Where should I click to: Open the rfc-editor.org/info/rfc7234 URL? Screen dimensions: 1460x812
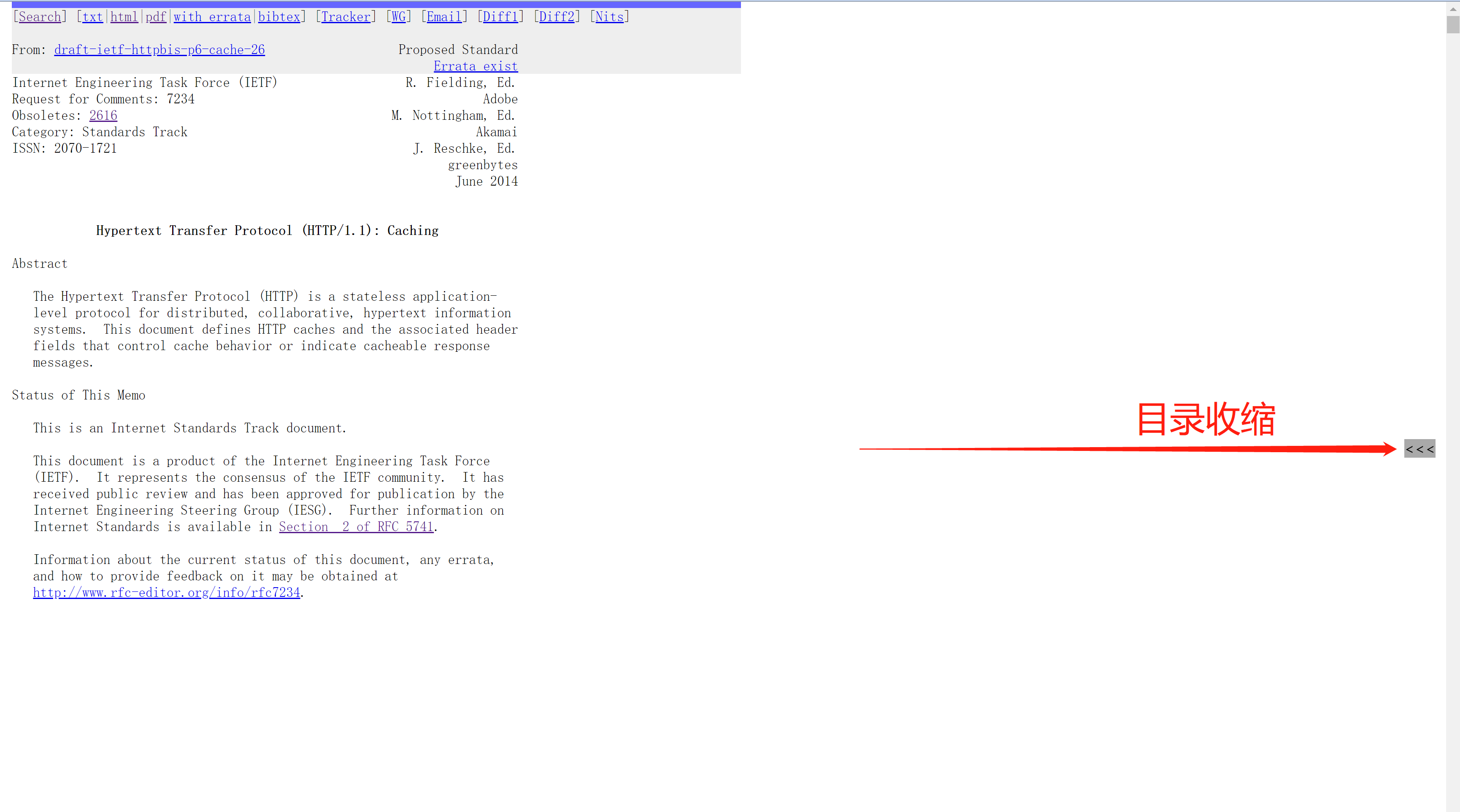click(x=167, y=593)
